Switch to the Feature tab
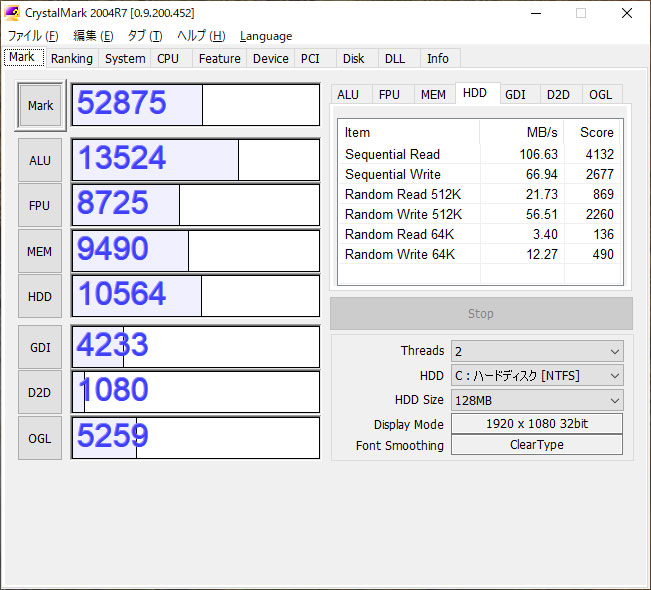The image size is (651, 590). click(x=220, y=59)
